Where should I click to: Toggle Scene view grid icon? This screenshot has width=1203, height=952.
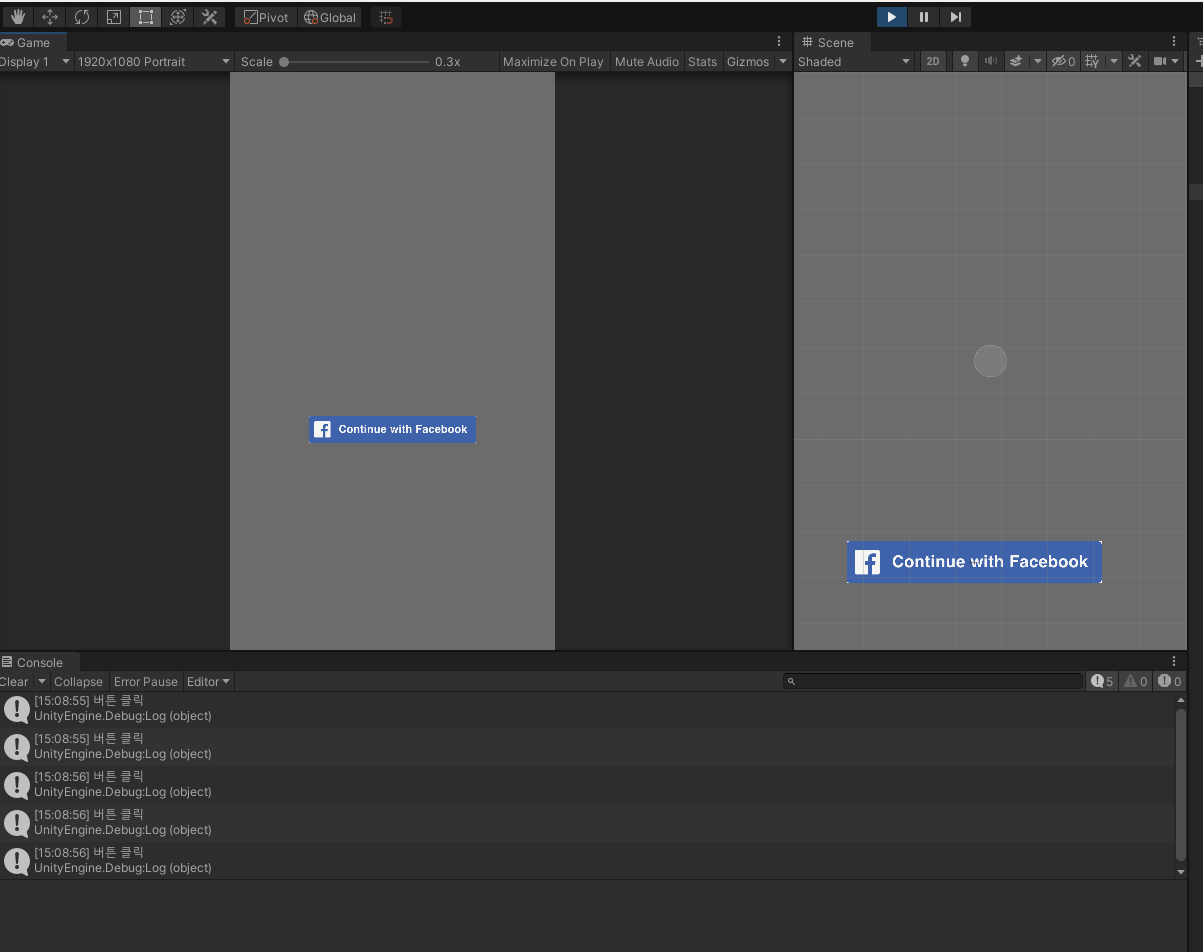[1092, 61]
